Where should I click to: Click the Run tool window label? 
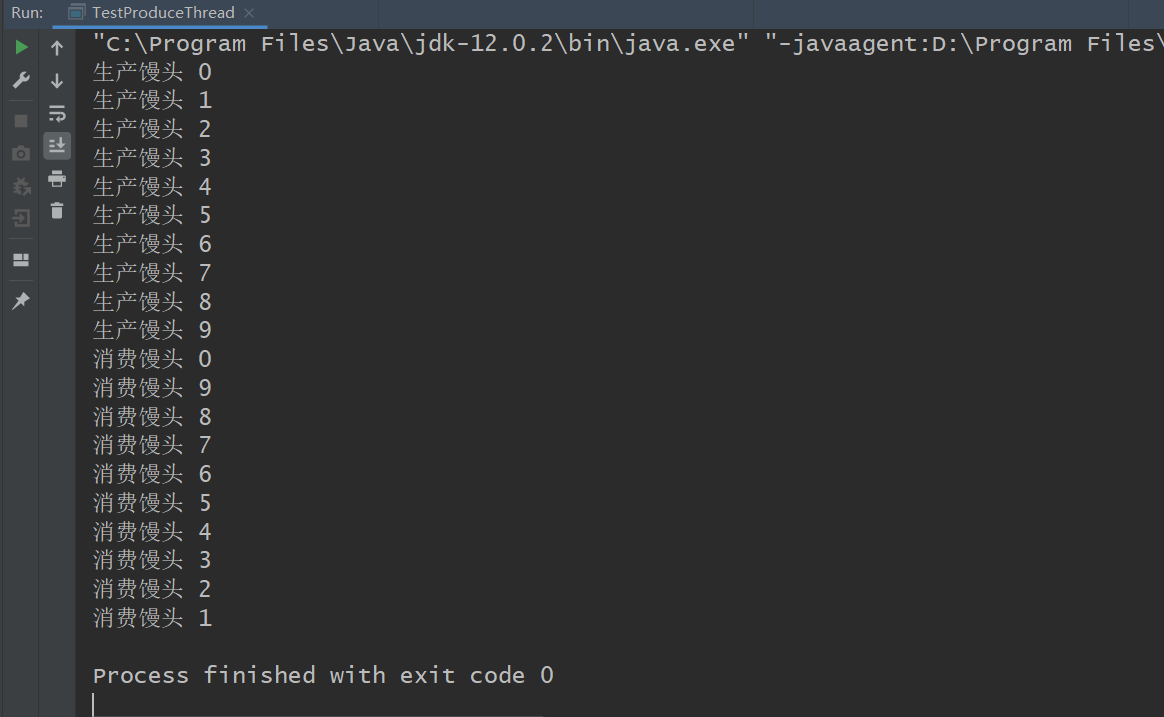pos(27,13)
